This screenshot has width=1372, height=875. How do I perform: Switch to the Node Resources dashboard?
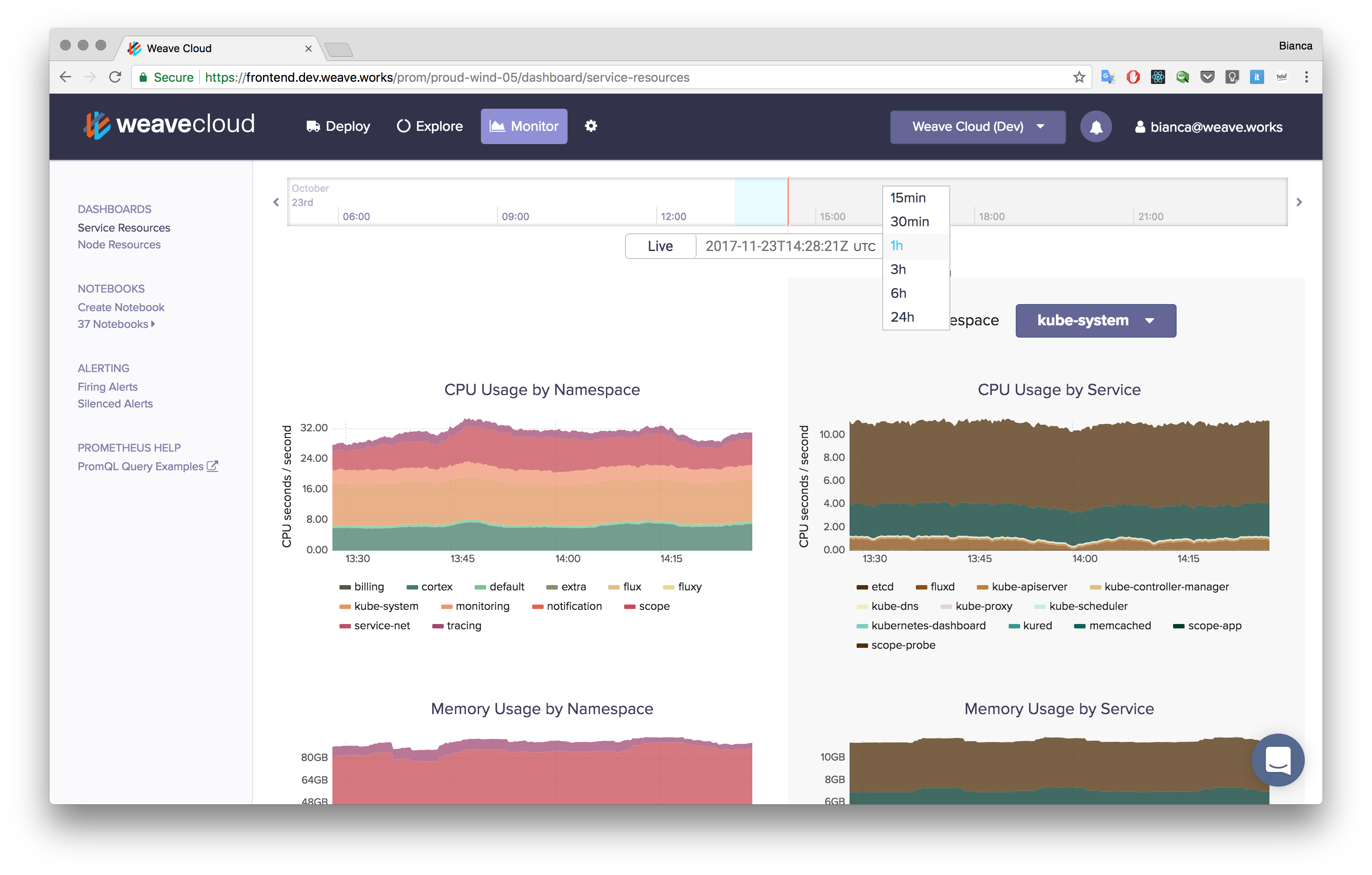point(119,244)
